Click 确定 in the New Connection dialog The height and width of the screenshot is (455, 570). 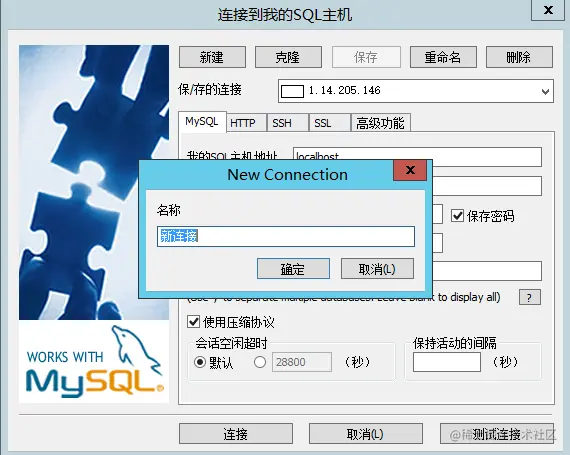coord(293,269)
